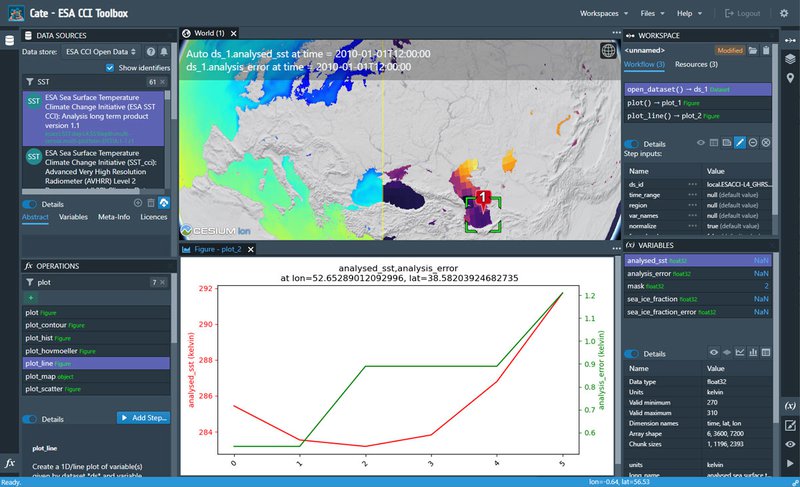Viewport: 800px width, 487px height.
Task: Click the notification bell beside Data store
Action: tap(163, 51)
